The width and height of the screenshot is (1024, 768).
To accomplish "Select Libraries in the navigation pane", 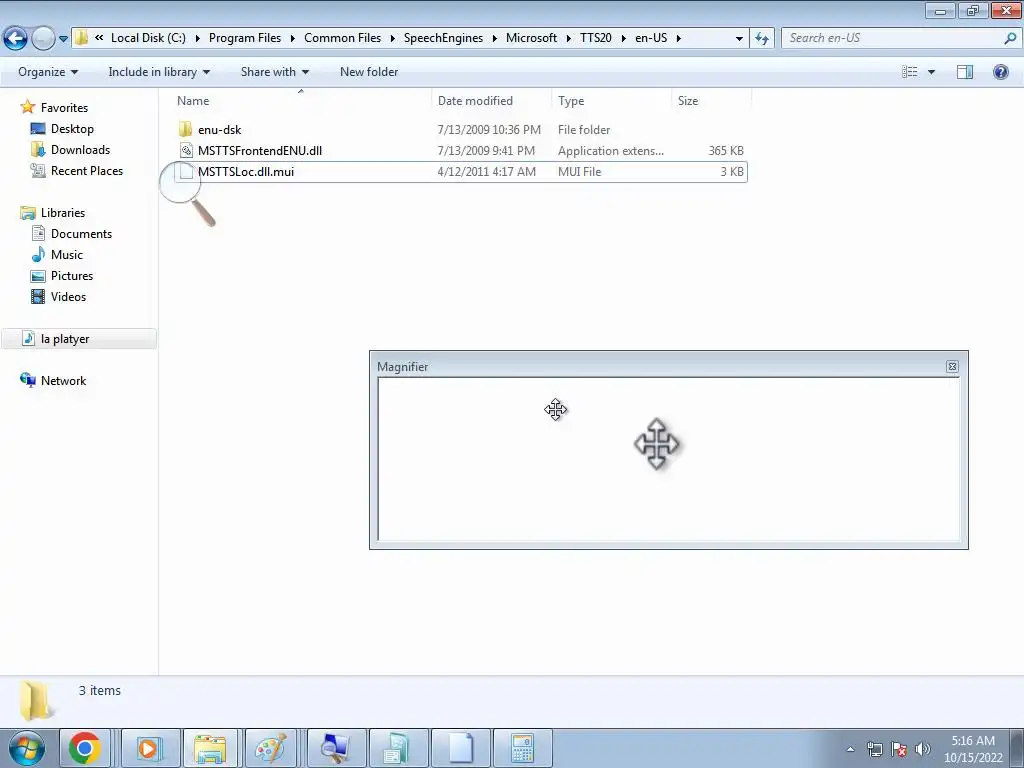I will click(x=63, y=213).
